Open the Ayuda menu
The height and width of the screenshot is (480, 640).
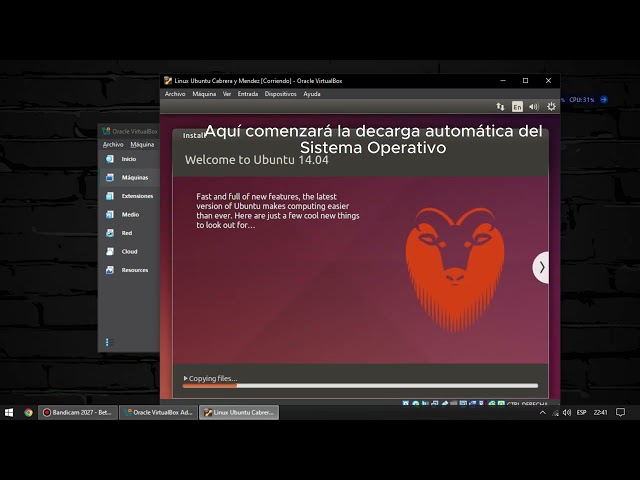(312, 94)
